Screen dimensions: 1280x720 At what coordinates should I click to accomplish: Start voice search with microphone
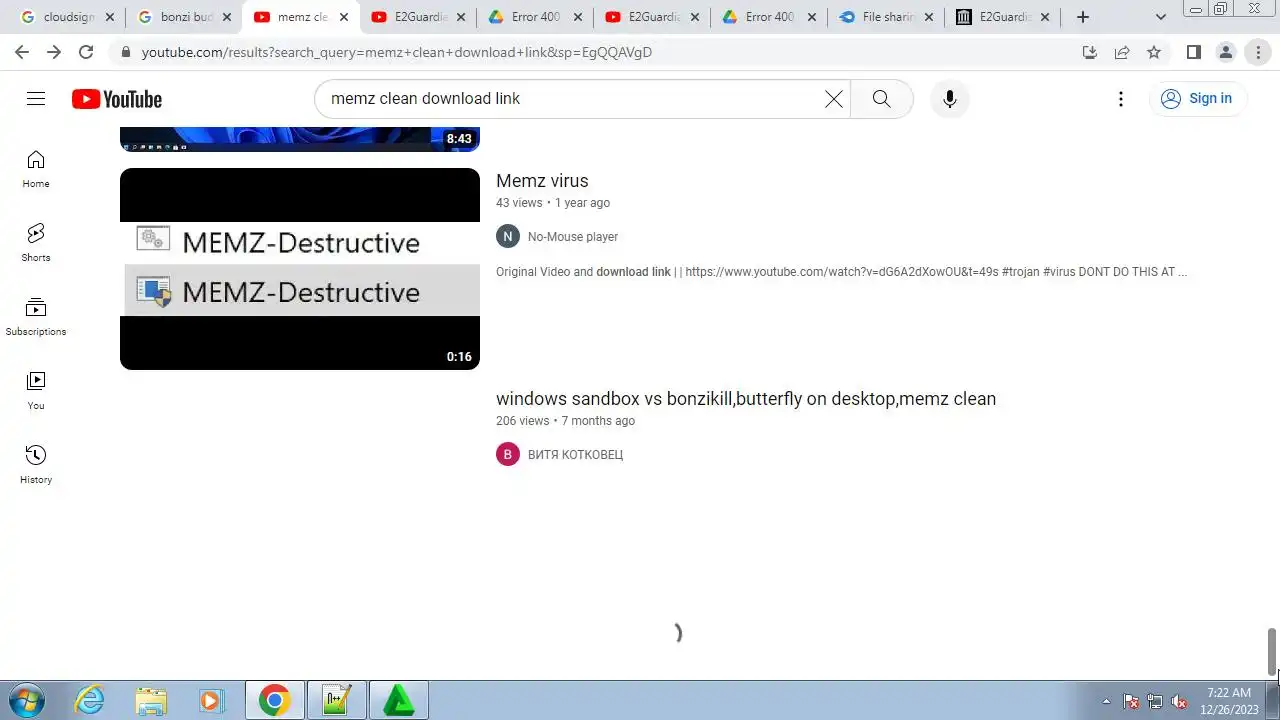point(949,98)
